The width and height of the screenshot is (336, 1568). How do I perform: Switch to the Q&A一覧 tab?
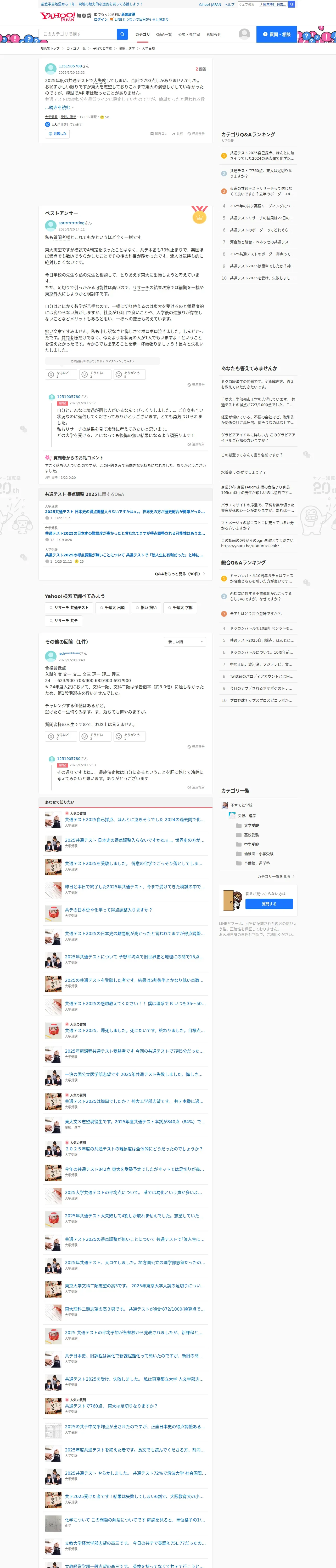pyautogui.click(x=164, y=35)
